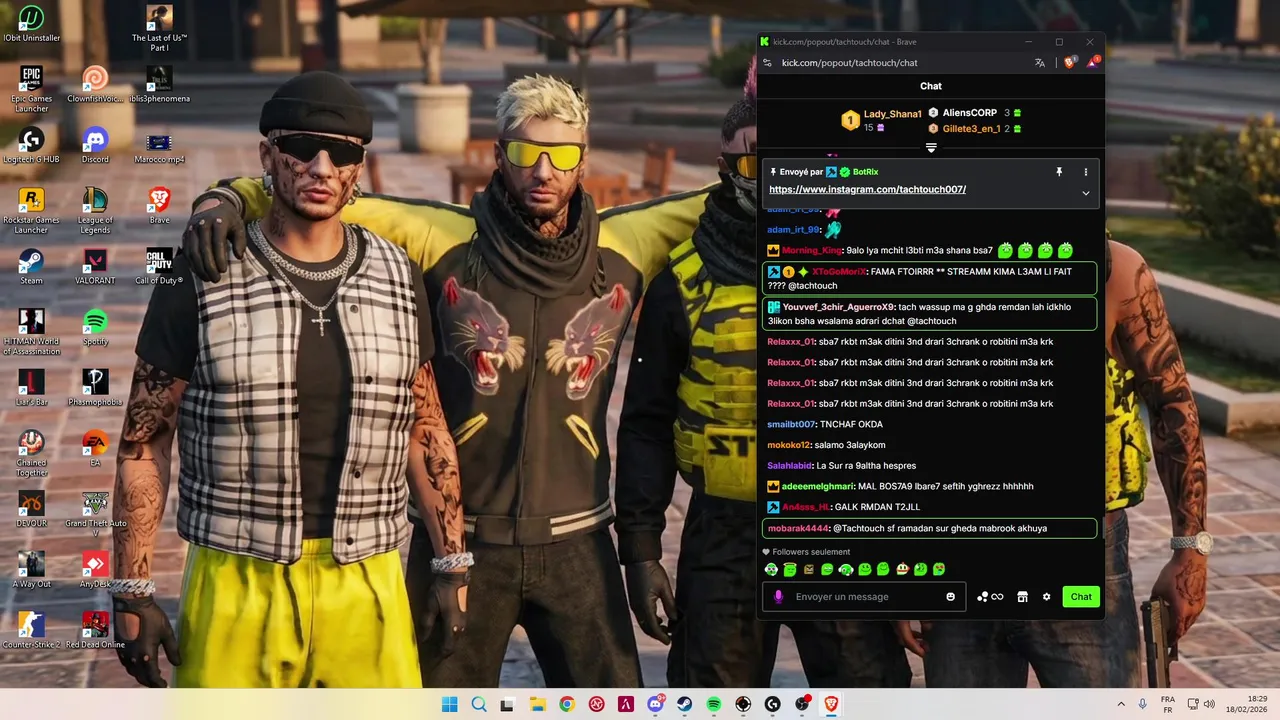Viewport: 1280px width, 720px height.
Task: Click username mobarak4444 in chat
Action: [798, 528]
